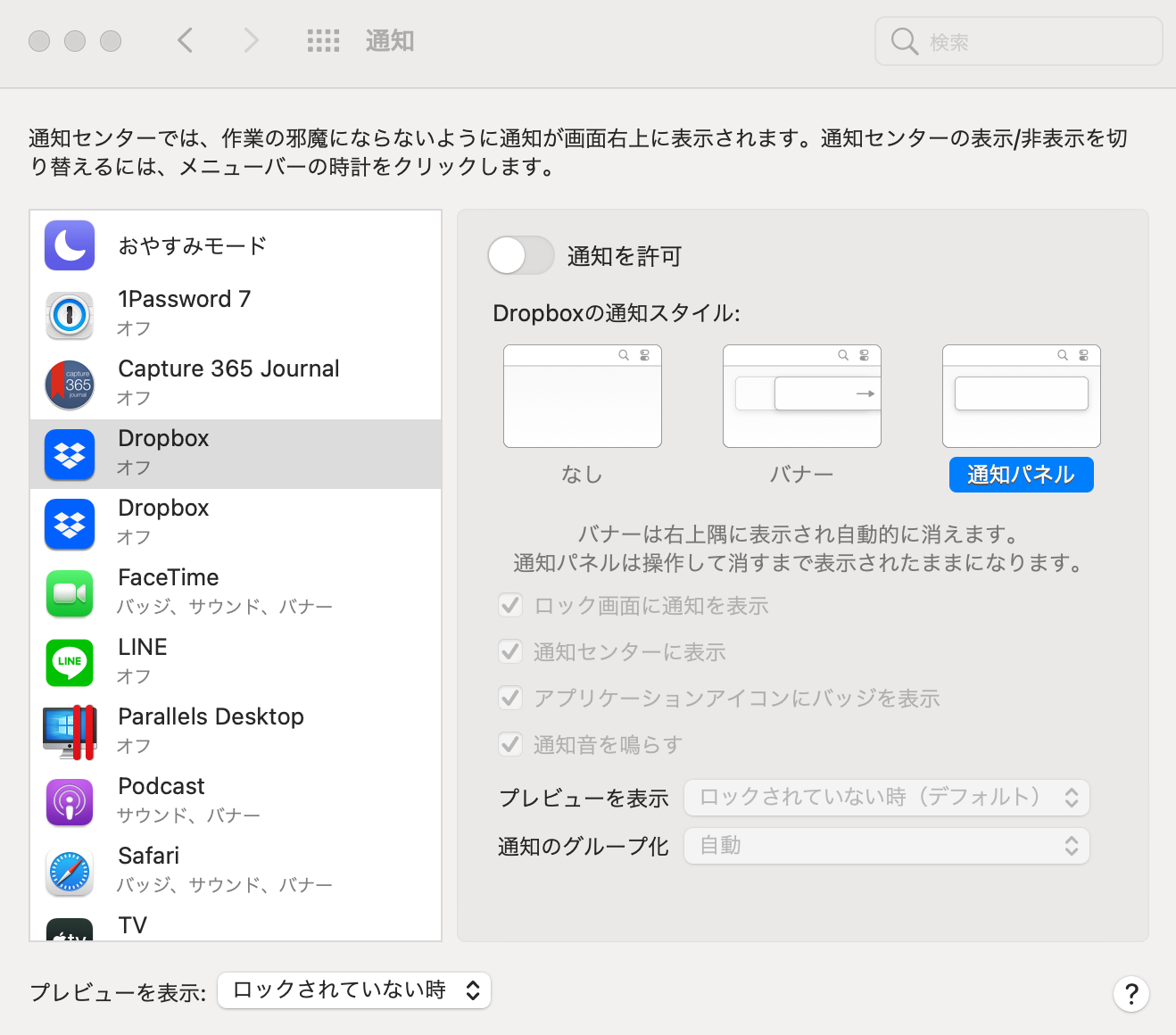Uncheck 通知音を鳴らす
1176x1035 pixels.
pyautogui.click(x=510, y=744)
